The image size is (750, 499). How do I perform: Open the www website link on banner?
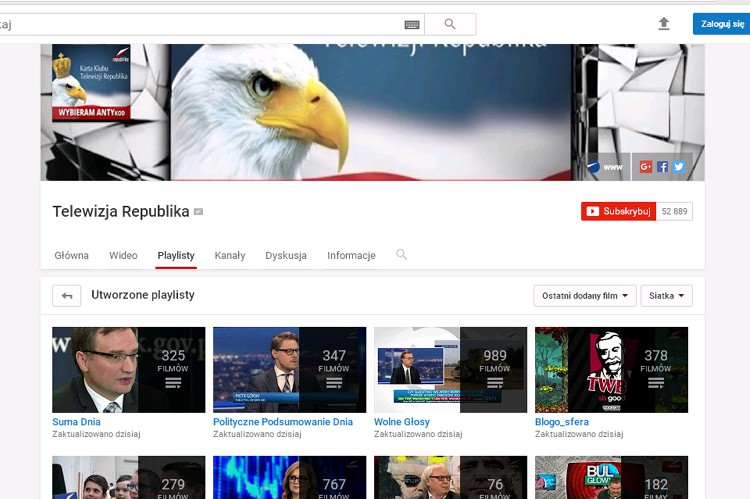[x=605, y=167]
